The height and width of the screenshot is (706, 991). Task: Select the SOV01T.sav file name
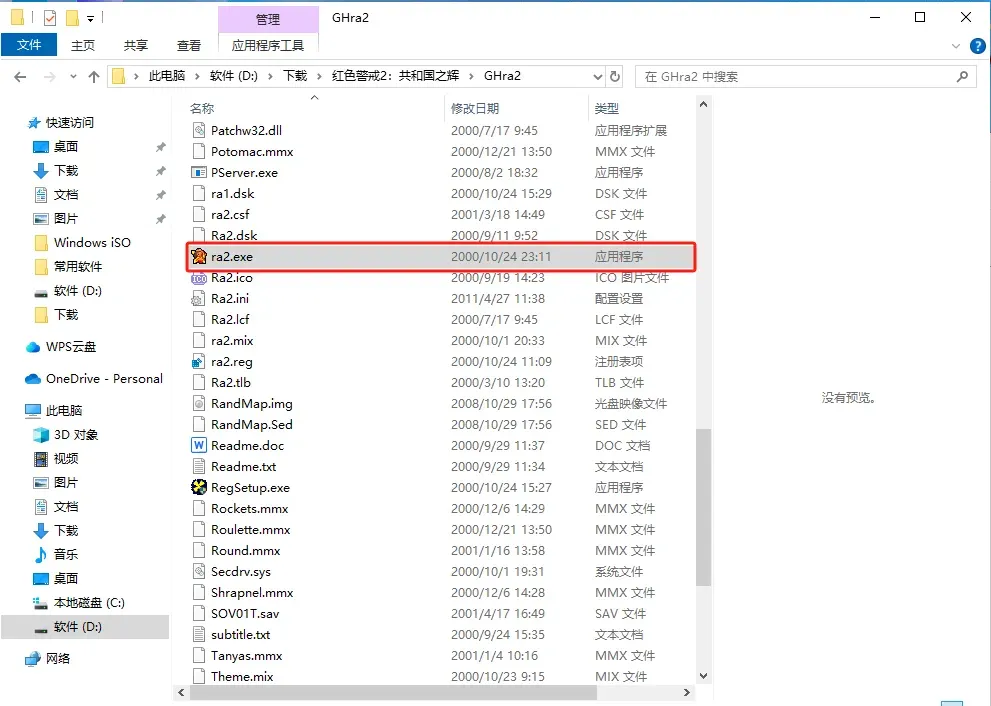point(245,613)
